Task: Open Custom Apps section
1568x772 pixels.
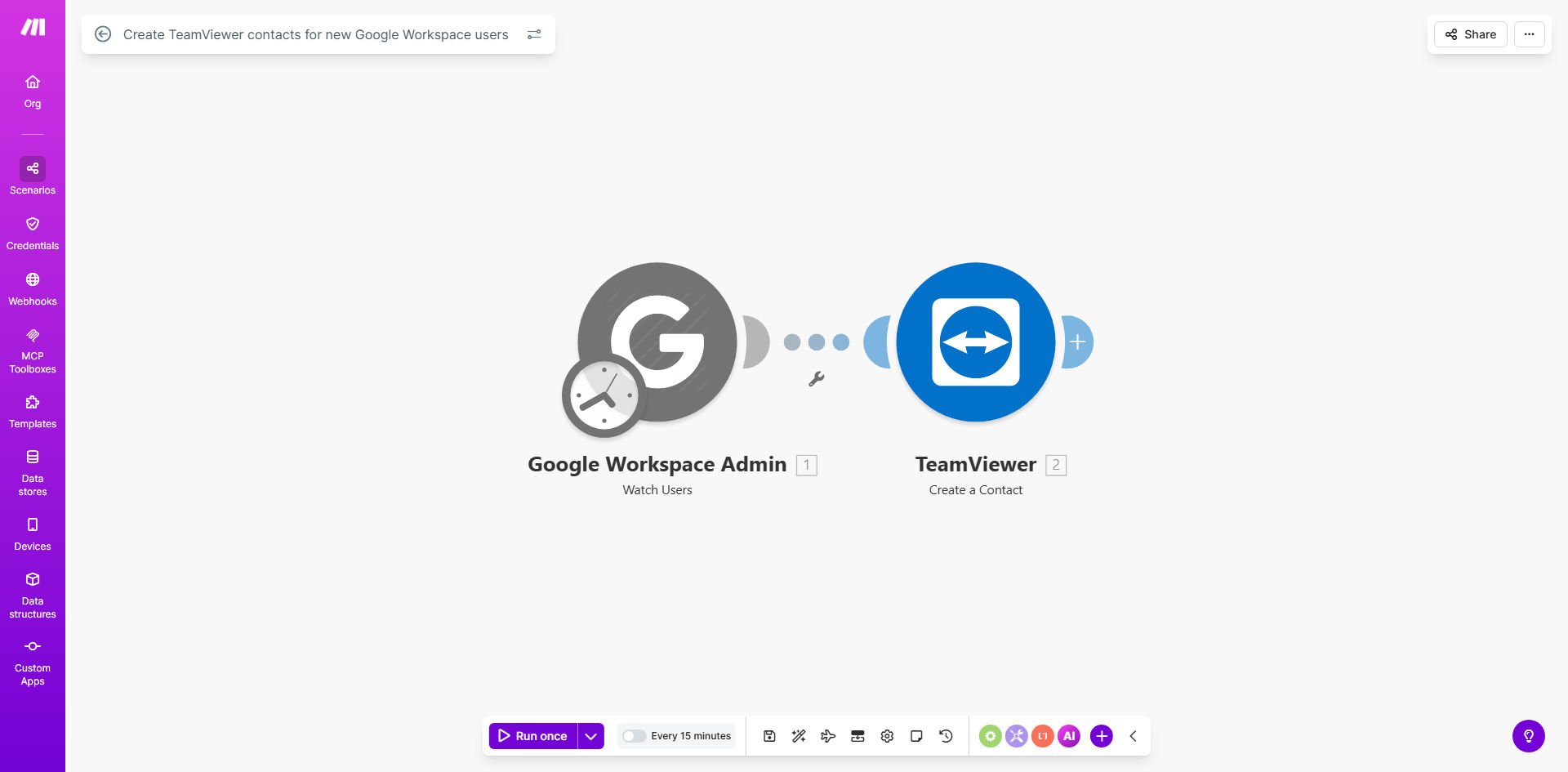Action: click(33, 663)
